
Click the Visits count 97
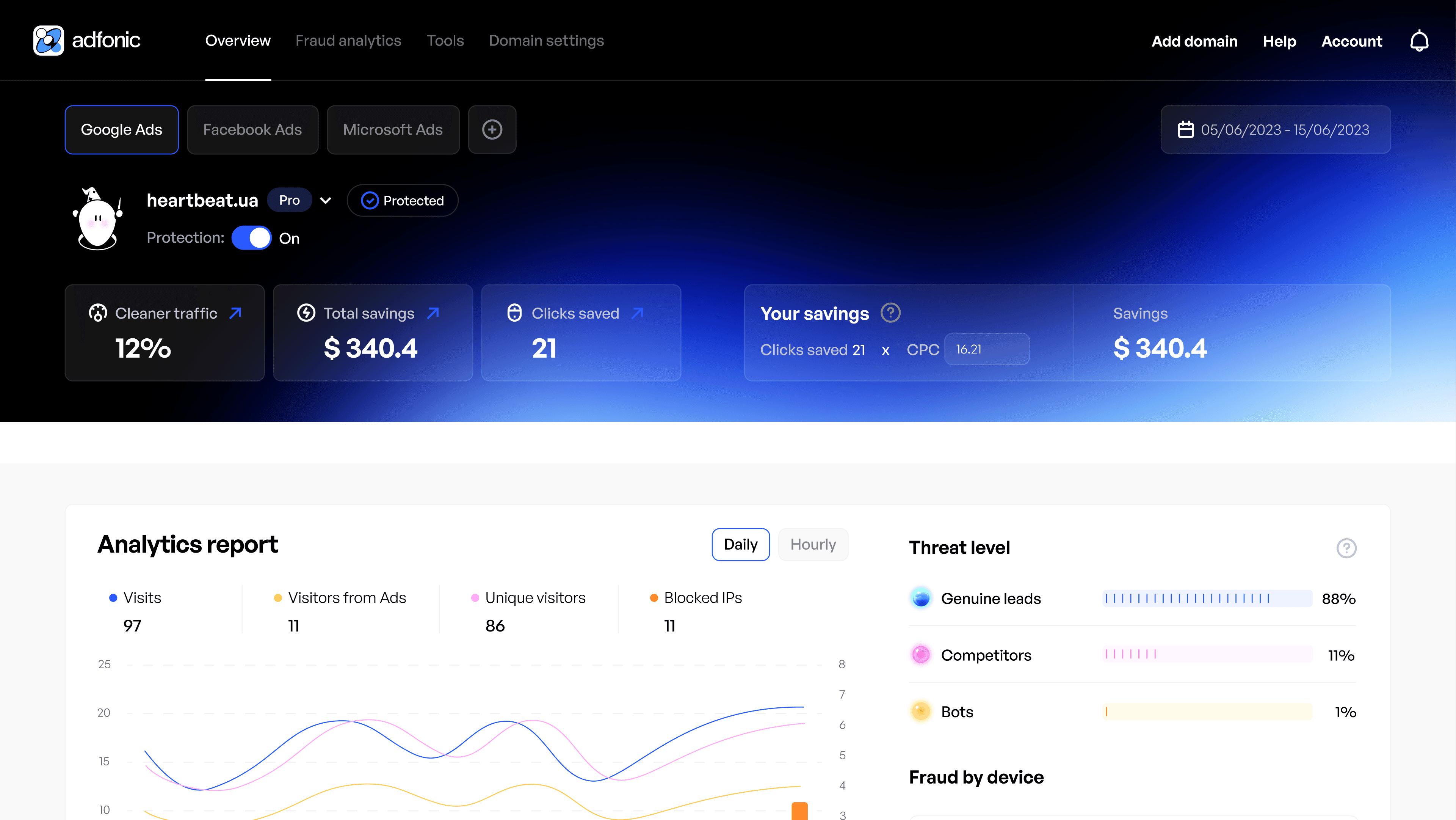(132, 625)
